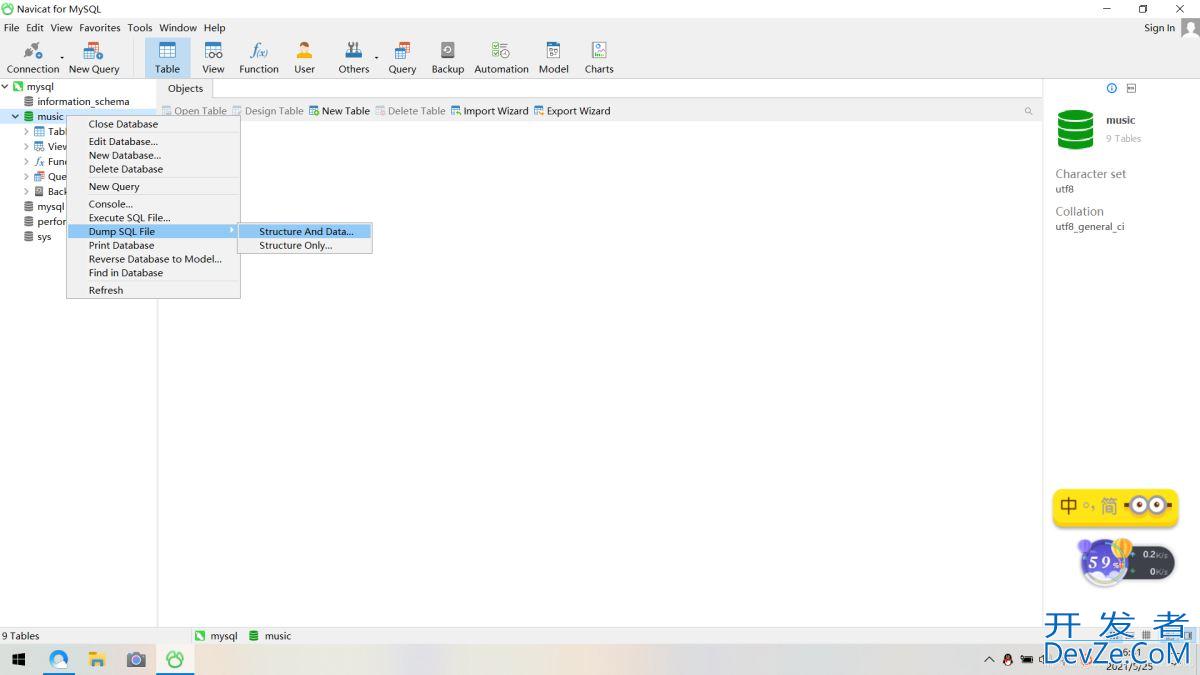
Task: Select Close Database in the context menu
Action: click(153, 124)
